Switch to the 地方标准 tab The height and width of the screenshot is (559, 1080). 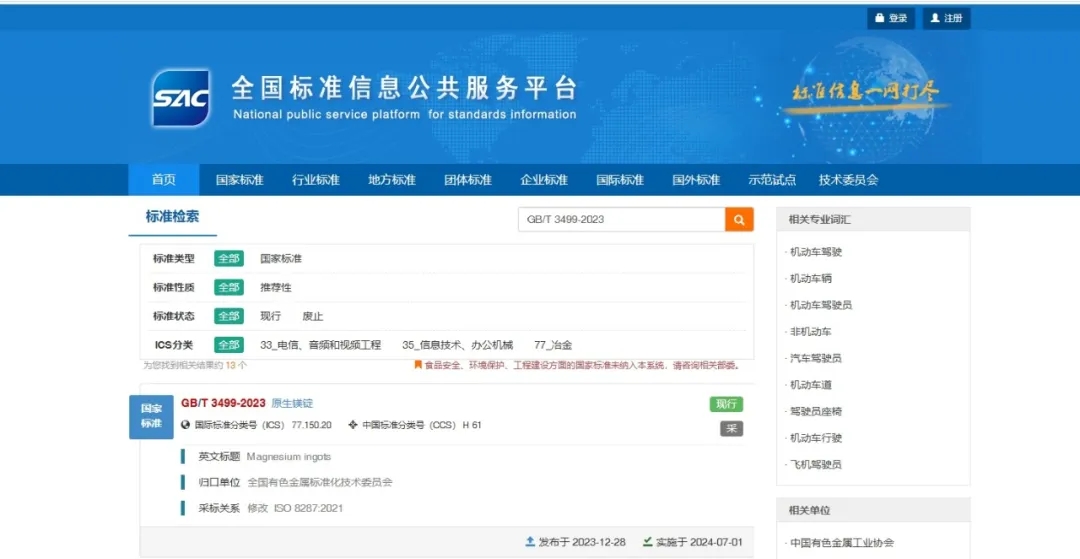click(392, 180)
